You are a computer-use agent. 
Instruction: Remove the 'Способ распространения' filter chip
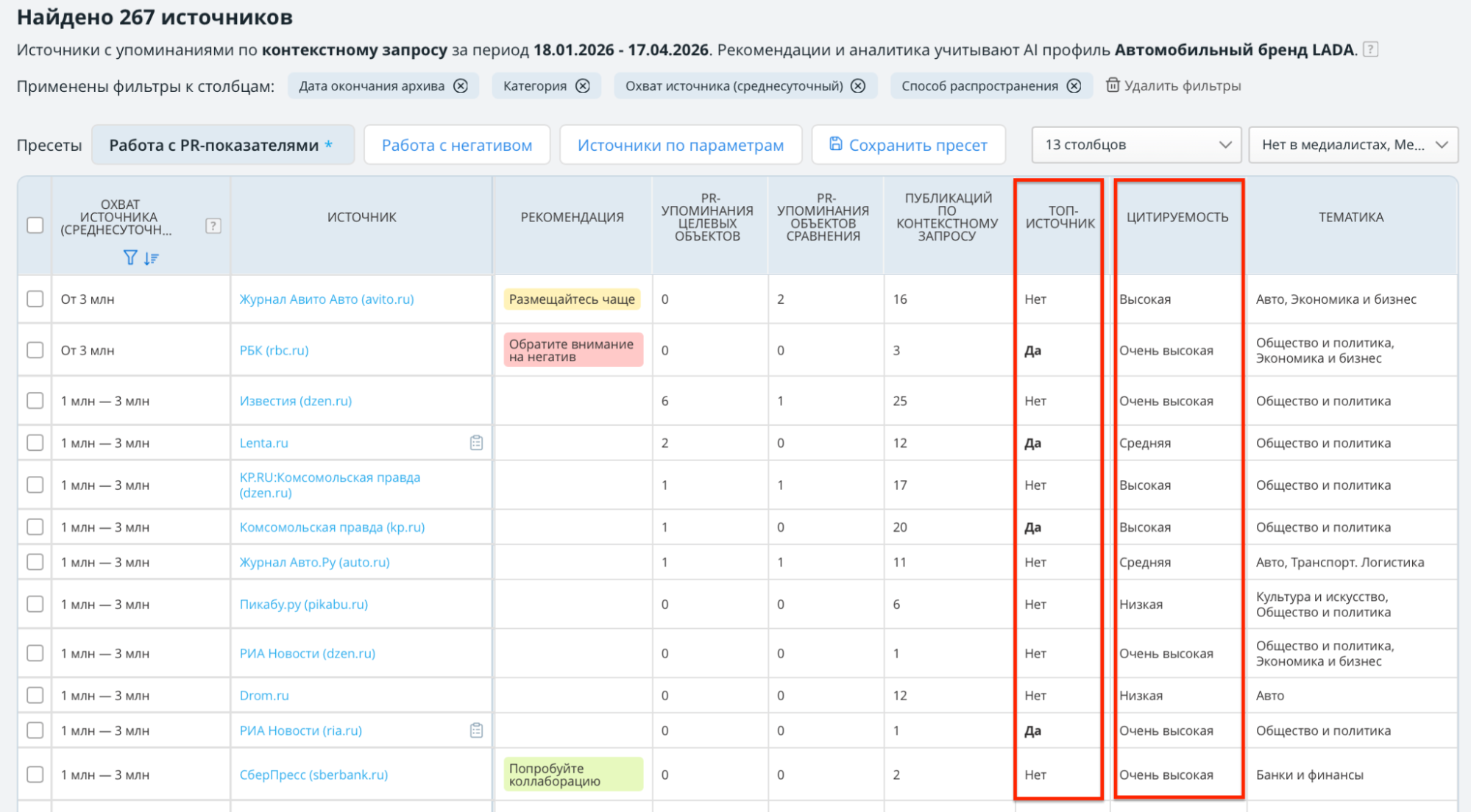click(x=1074, y=86)
